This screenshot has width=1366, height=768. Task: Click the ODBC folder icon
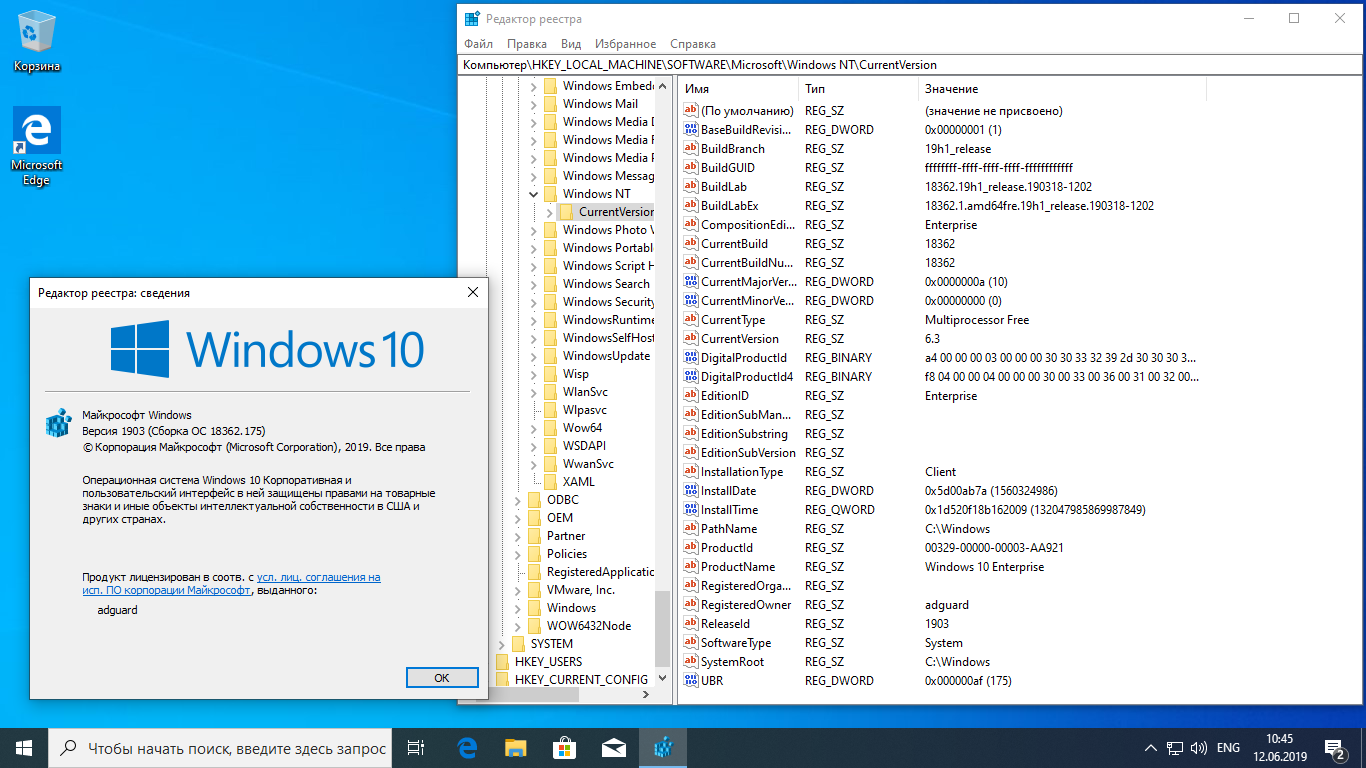[535, 499]
